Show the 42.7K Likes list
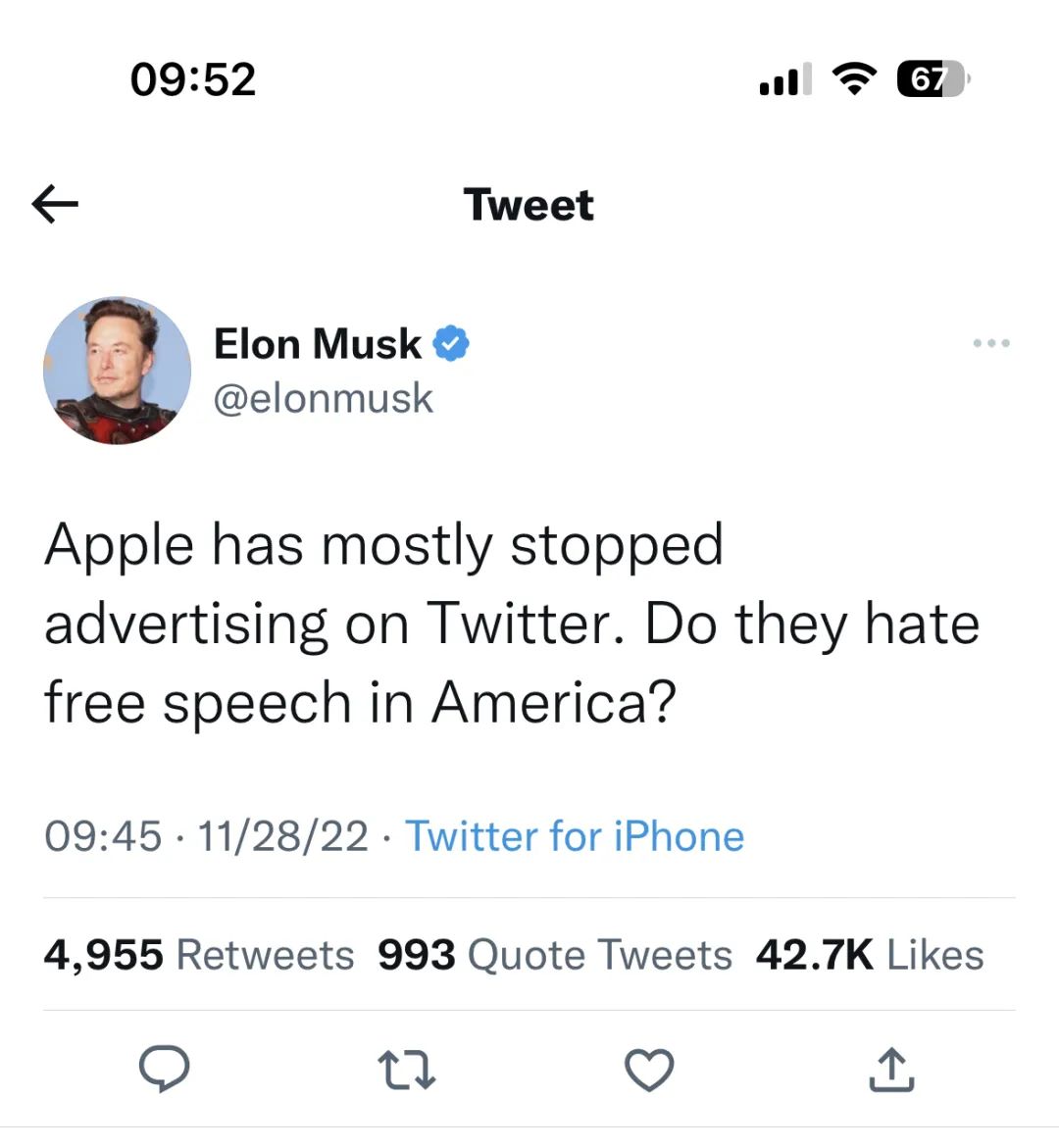 pos(869,955)
